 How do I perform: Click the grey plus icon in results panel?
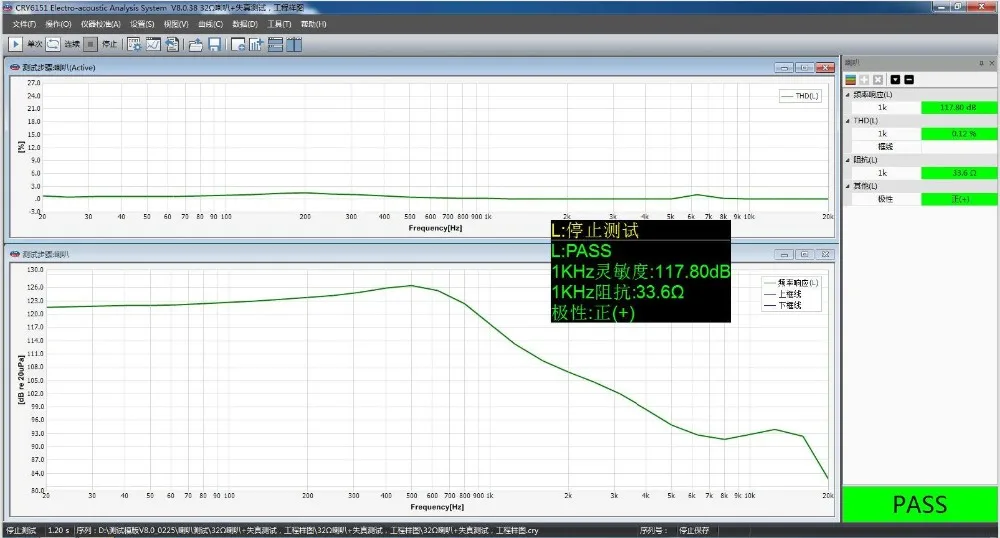864,80
